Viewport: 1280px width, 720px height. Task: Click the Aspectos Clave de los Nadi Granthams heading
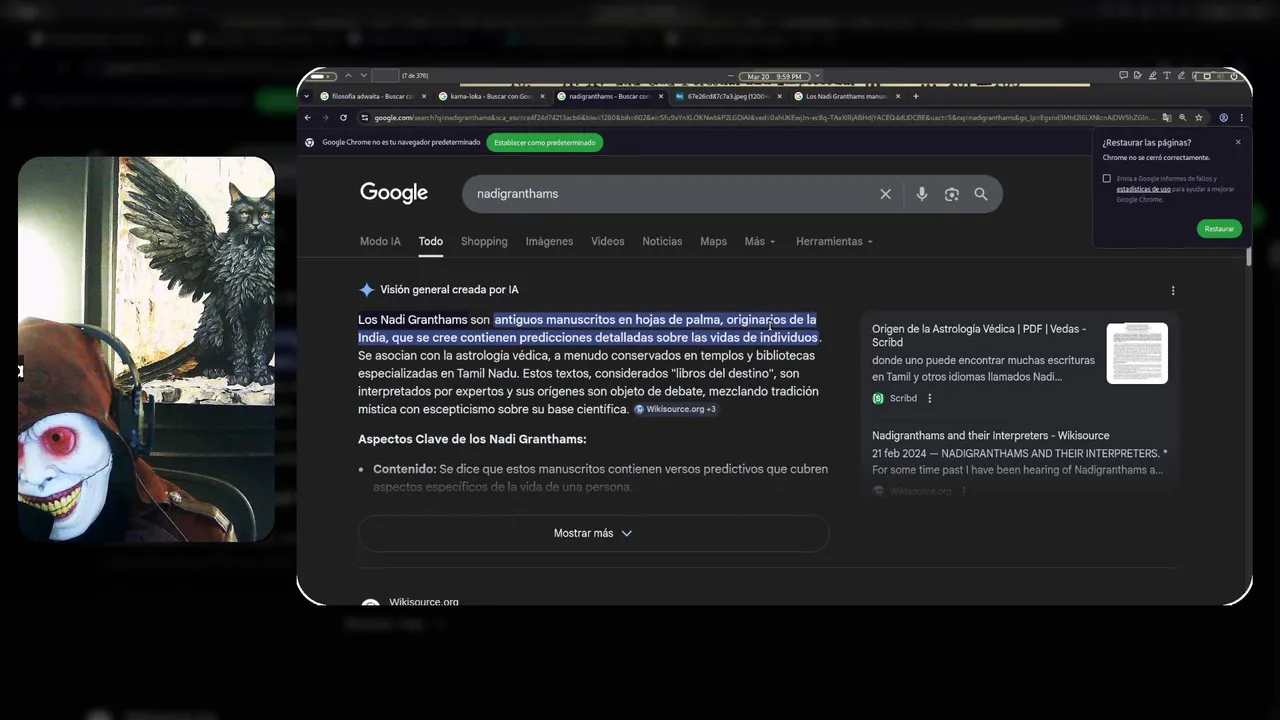click(472, 440)
